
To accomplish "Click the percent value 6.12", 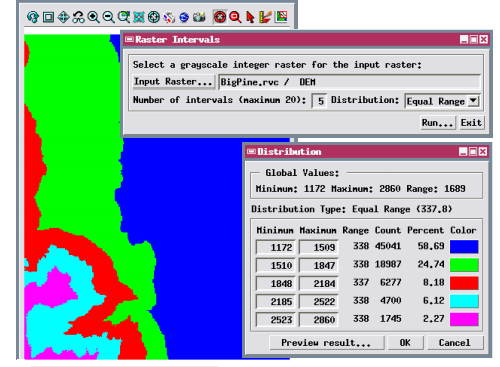I will pos(434,301).
